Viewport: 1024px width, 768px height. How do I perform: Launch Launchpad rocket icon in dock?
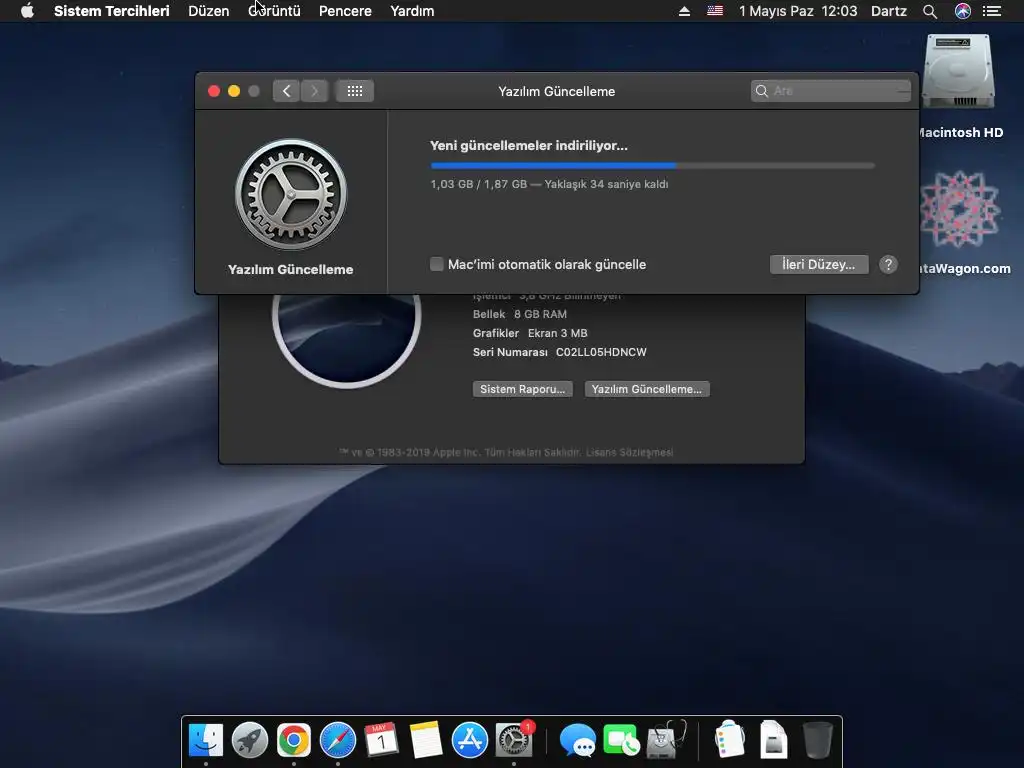point(249,740)
